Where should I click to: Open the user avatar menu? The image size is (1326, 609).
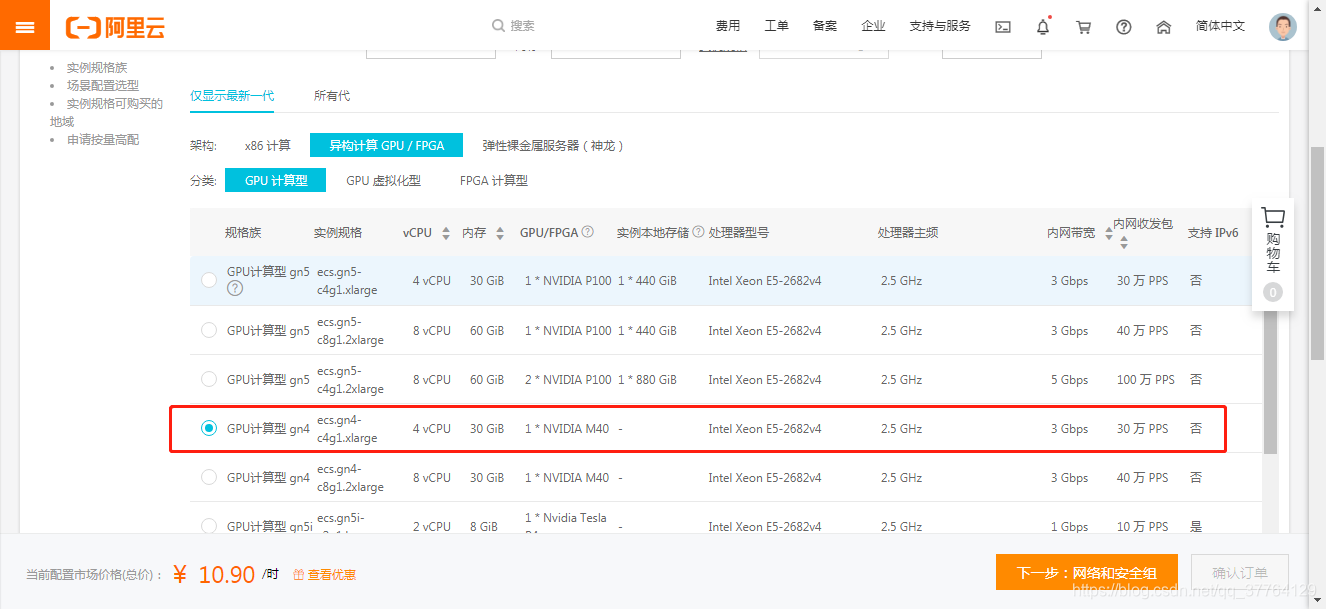(1282, 27)
